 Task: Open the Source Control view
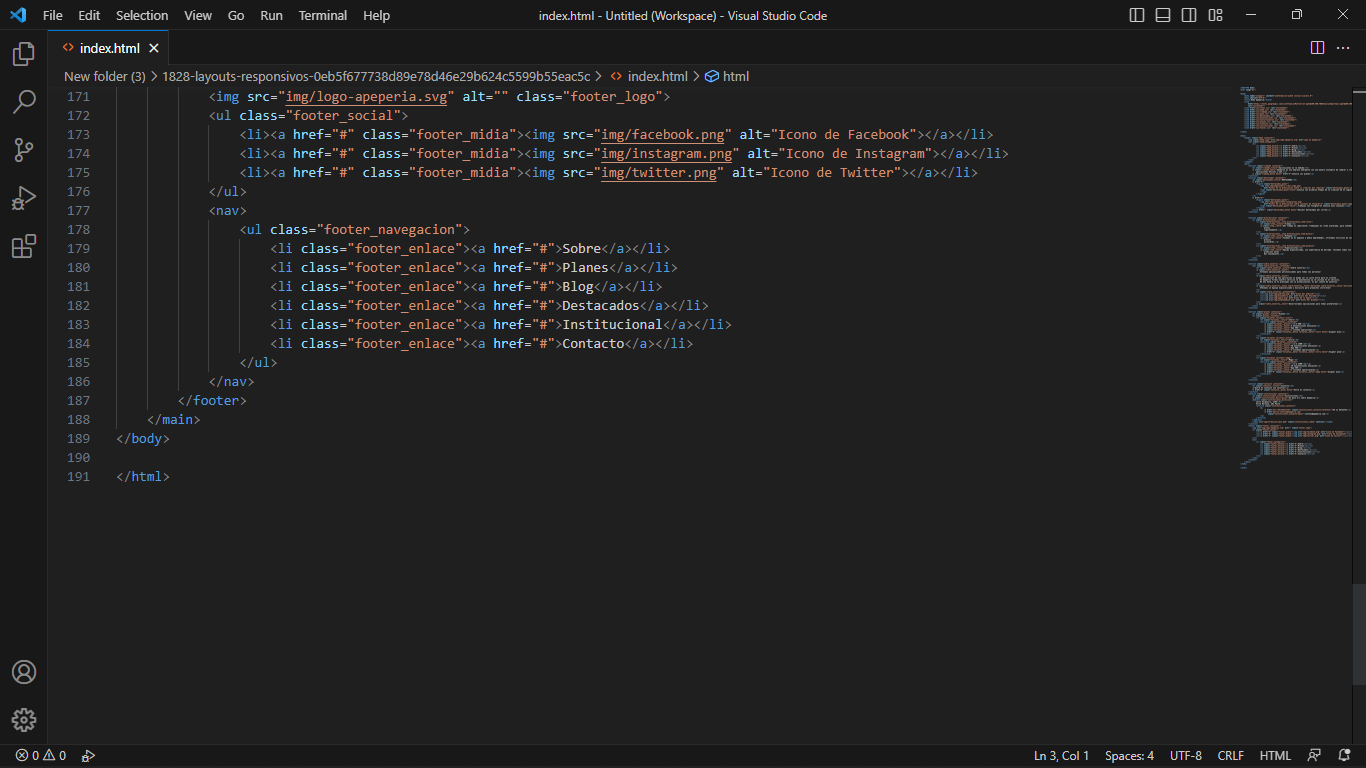24,150
